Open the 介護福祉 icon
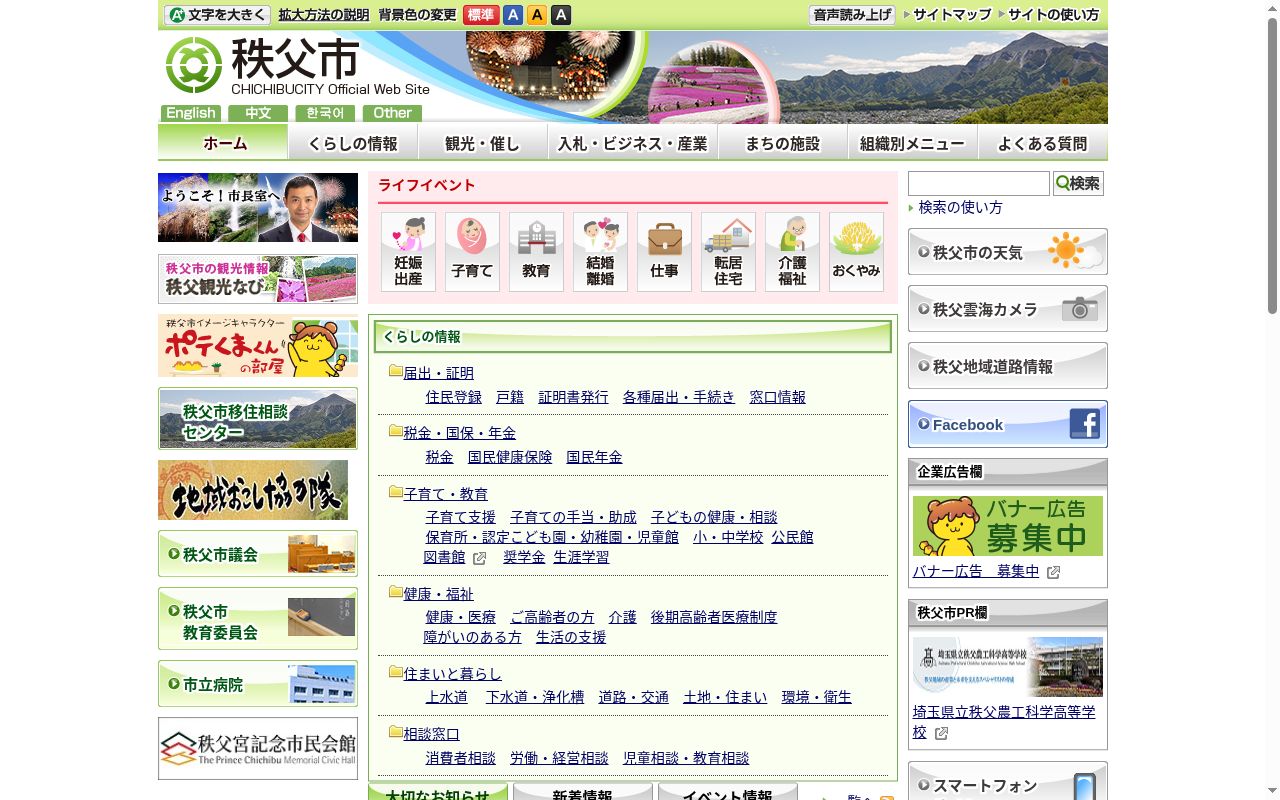Viewport: 1280px width, 800px height. 792,252
